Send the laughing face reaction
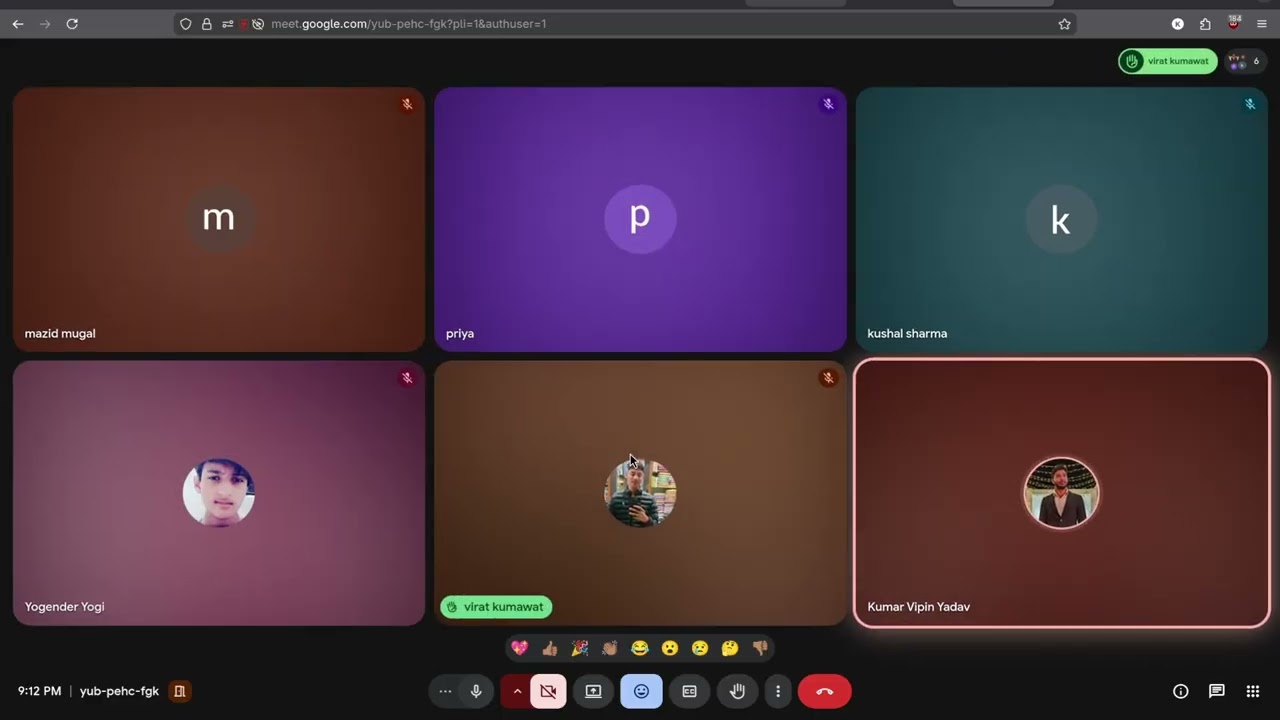1280x720 pixels. 640,648
